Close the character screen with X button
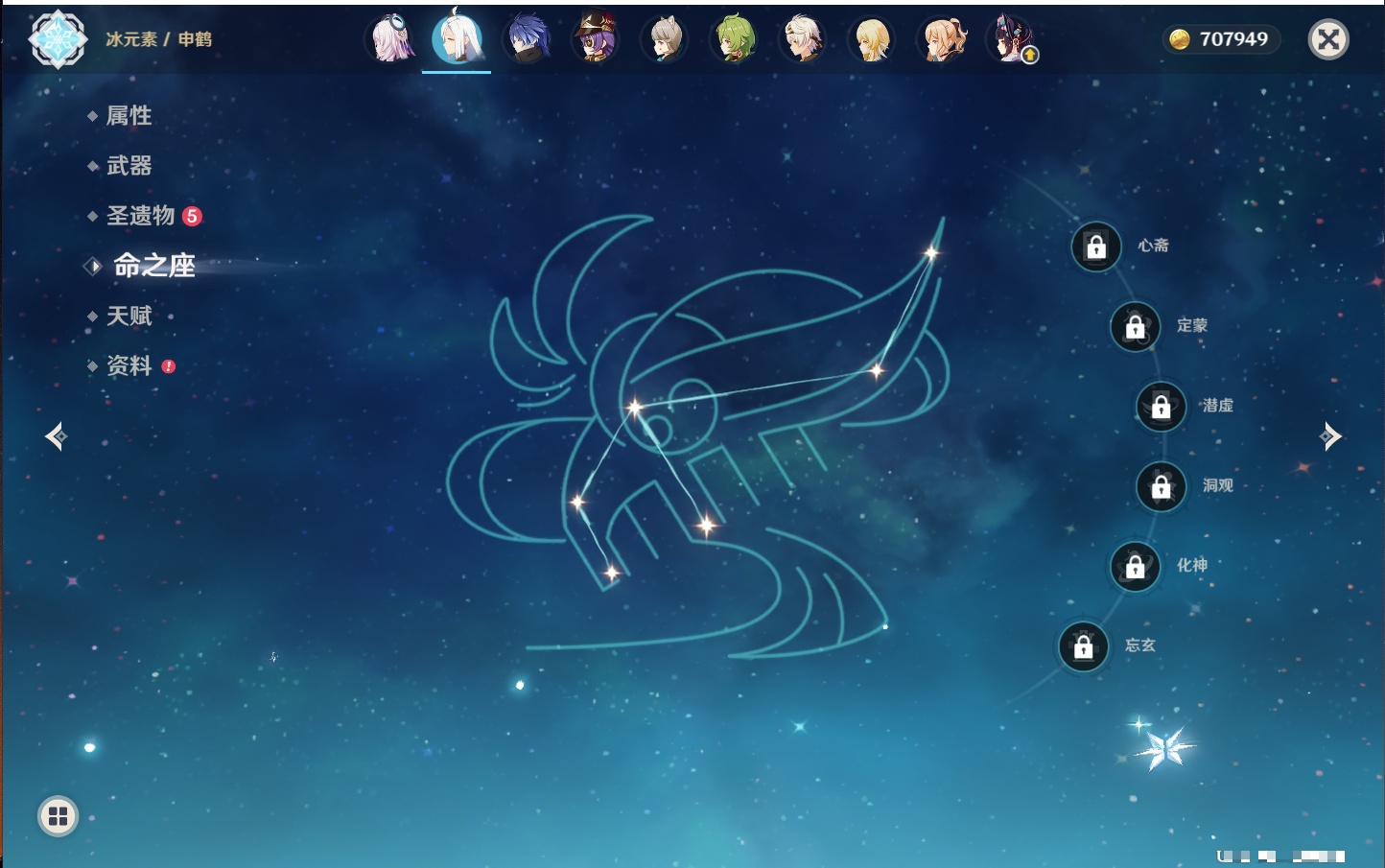 tap(1328, 39)
